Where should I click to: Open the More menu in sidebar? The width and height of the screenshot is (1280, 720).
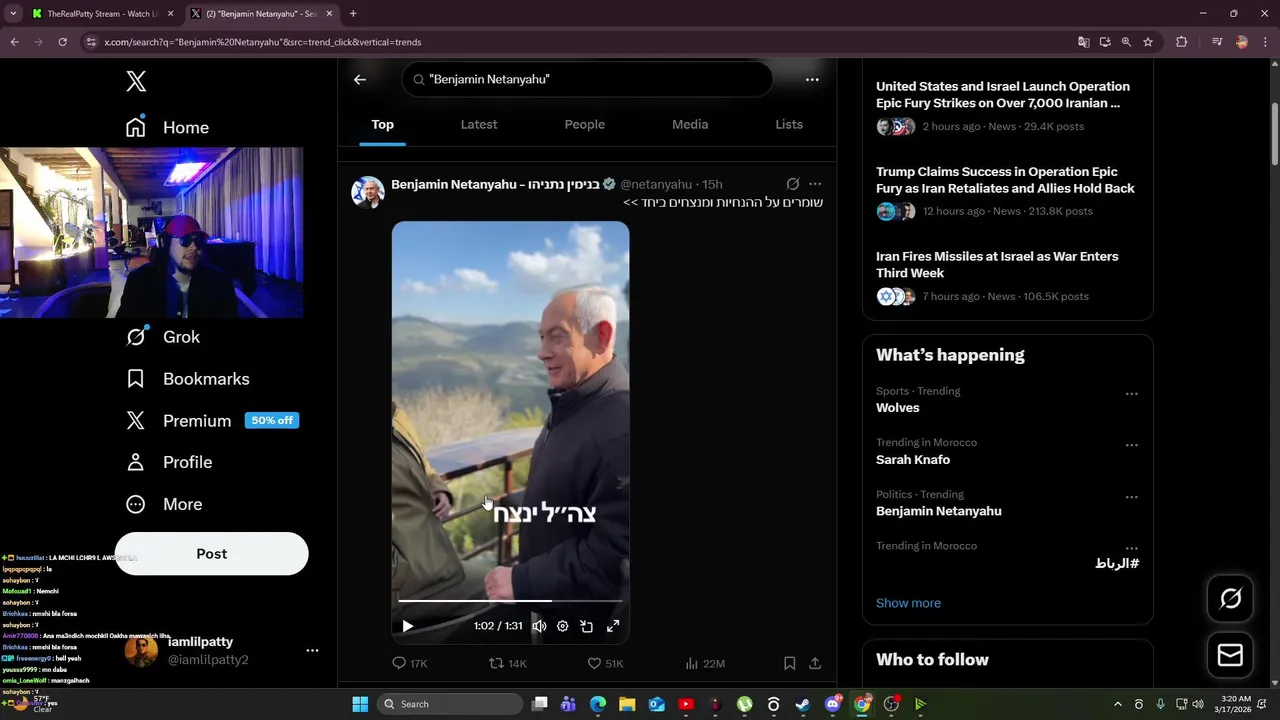coord(163,504)
